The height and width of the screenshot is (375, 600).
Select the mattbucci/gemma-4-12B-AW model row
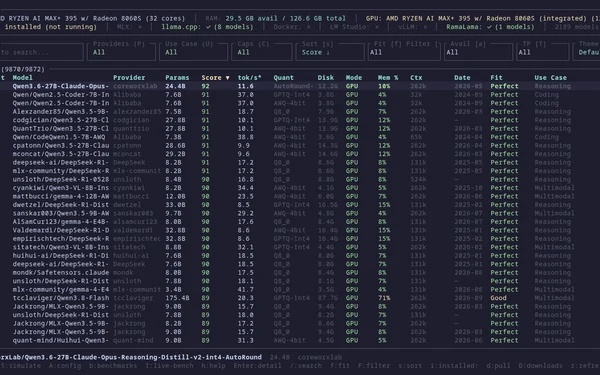click(300, 196)
